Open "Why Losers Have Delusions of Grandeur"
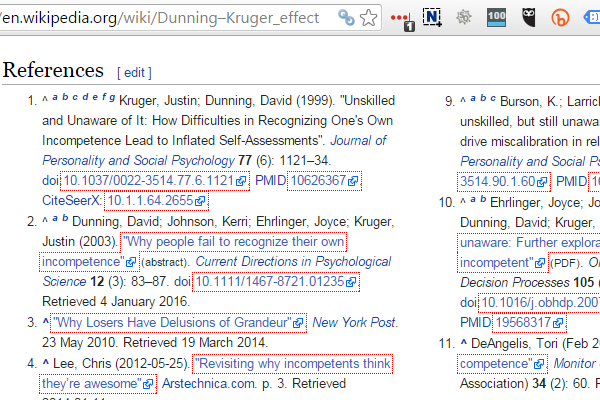600x400 pixels. point(171,322)
